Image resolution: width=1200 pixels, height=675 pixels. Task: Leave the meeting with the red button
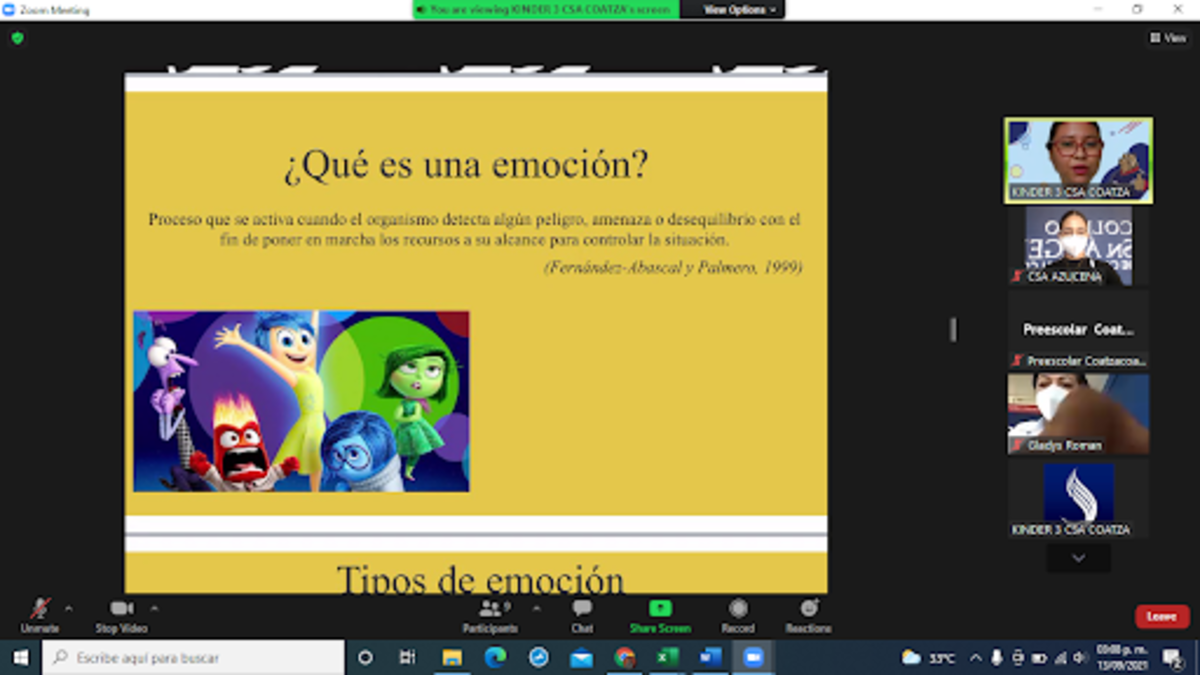coord(1162,616)
